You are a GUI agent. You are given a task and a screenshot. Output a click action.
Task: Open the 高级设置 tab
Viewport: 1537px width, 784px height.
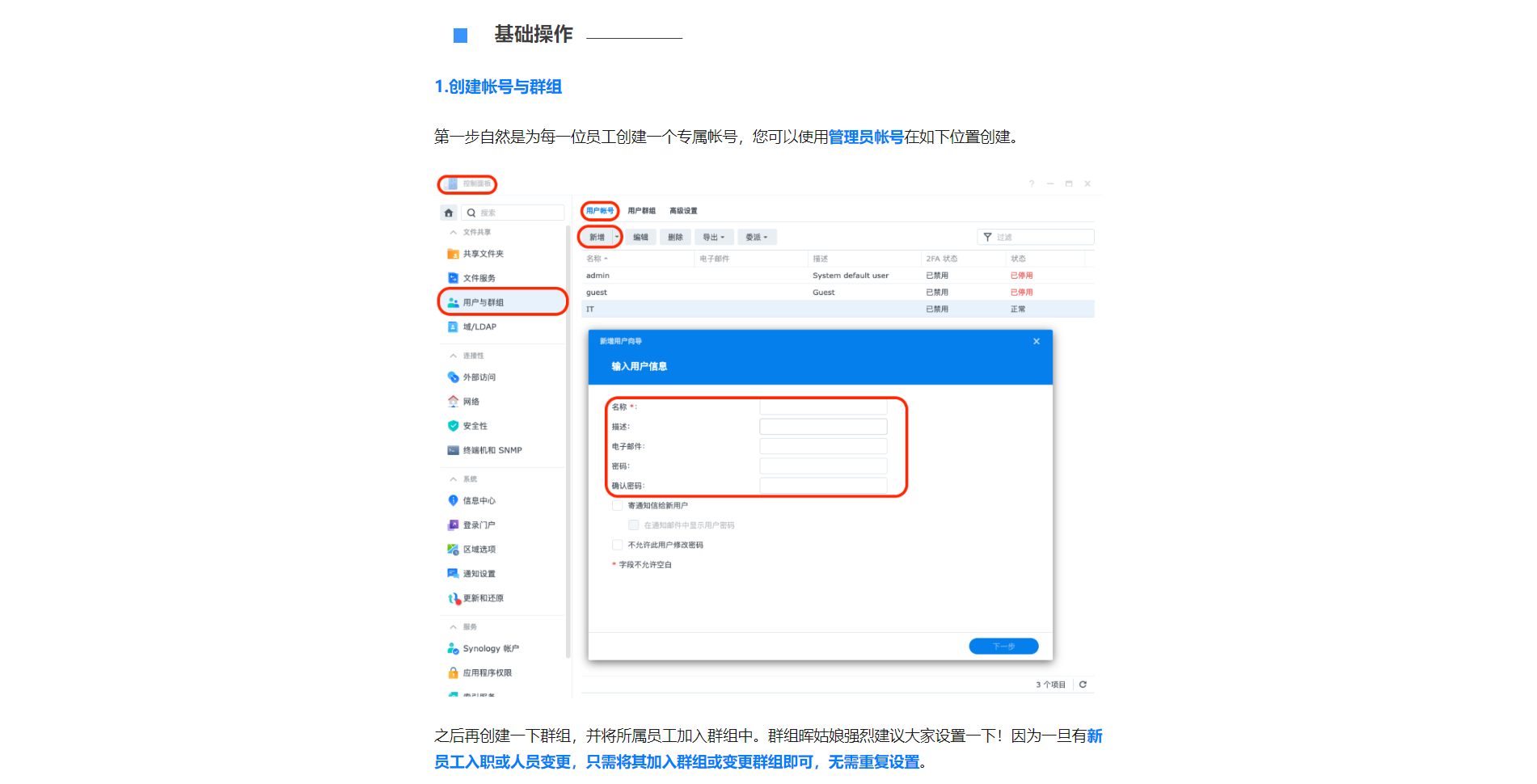click(x=683, y=211)
